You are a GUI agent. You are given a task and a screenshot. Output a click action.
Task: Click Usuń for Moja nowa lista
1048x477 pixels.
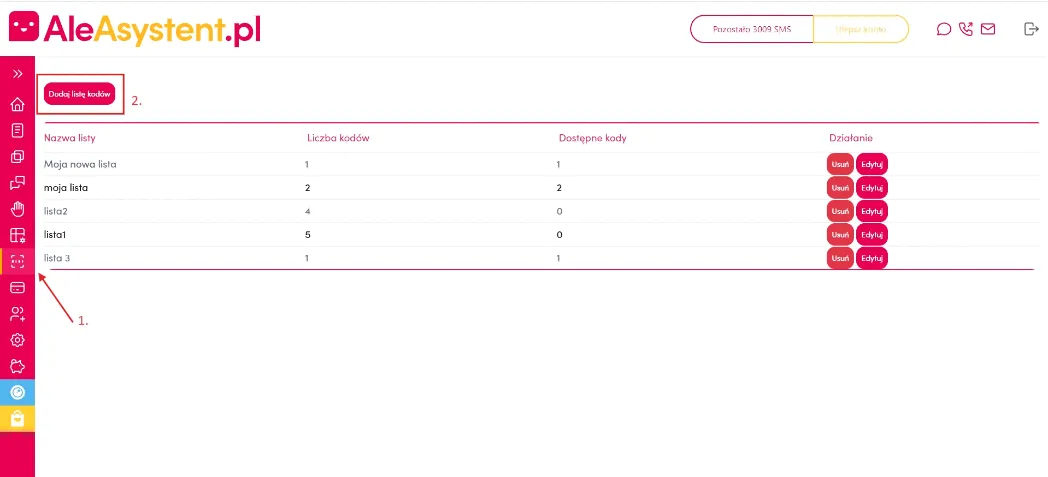(x=840, y=164)
